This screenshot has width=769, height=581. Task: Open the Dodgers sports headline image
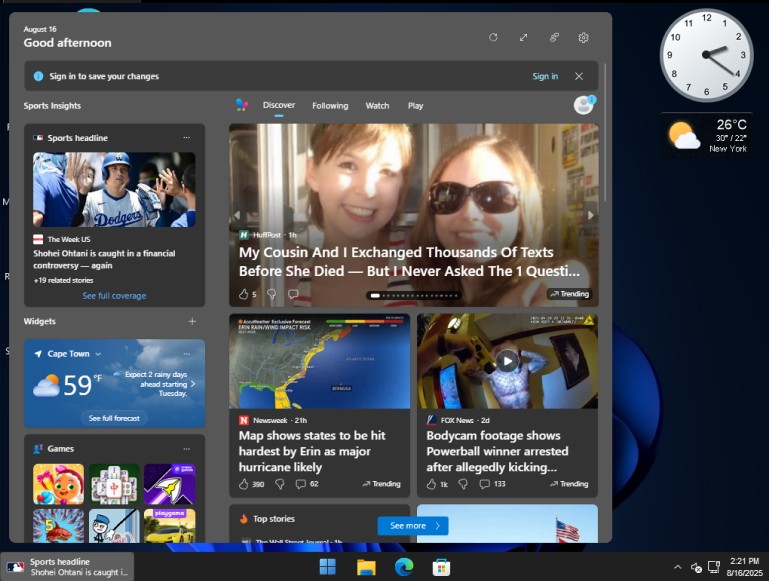click(114, 190)
